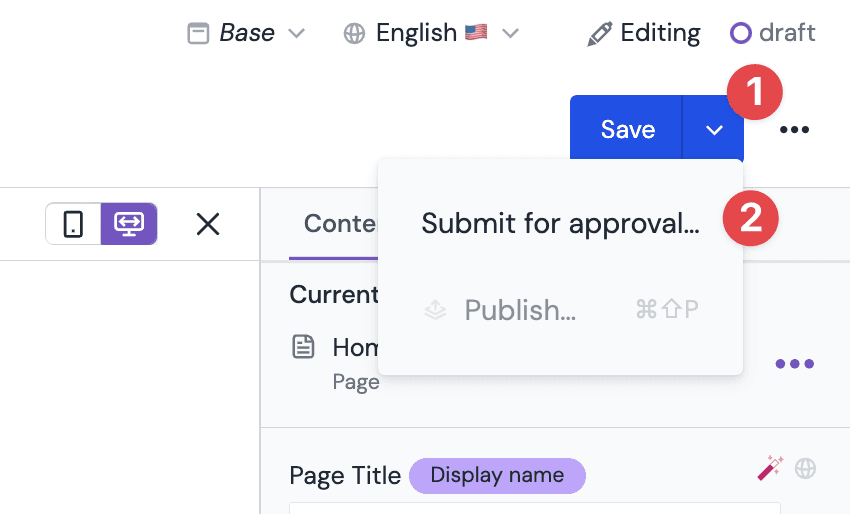This screenshot has width=850, height=514.
Task: Expand the Base variant dropdown
Action: [296, 34]
